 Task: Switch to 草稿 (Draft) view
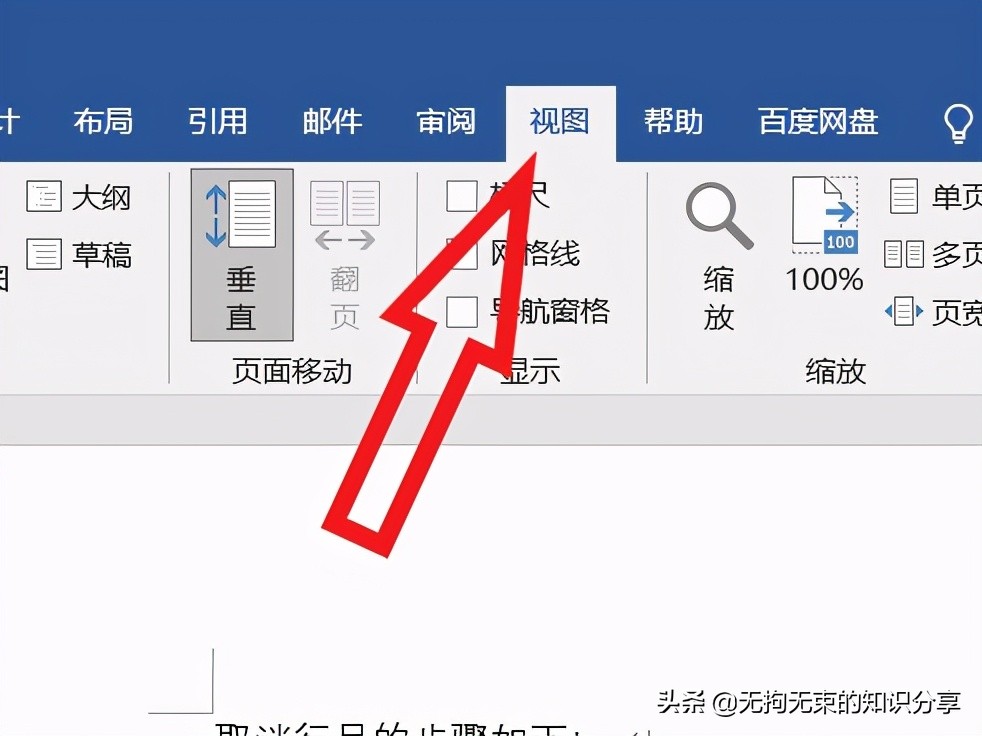pos(43,254)
